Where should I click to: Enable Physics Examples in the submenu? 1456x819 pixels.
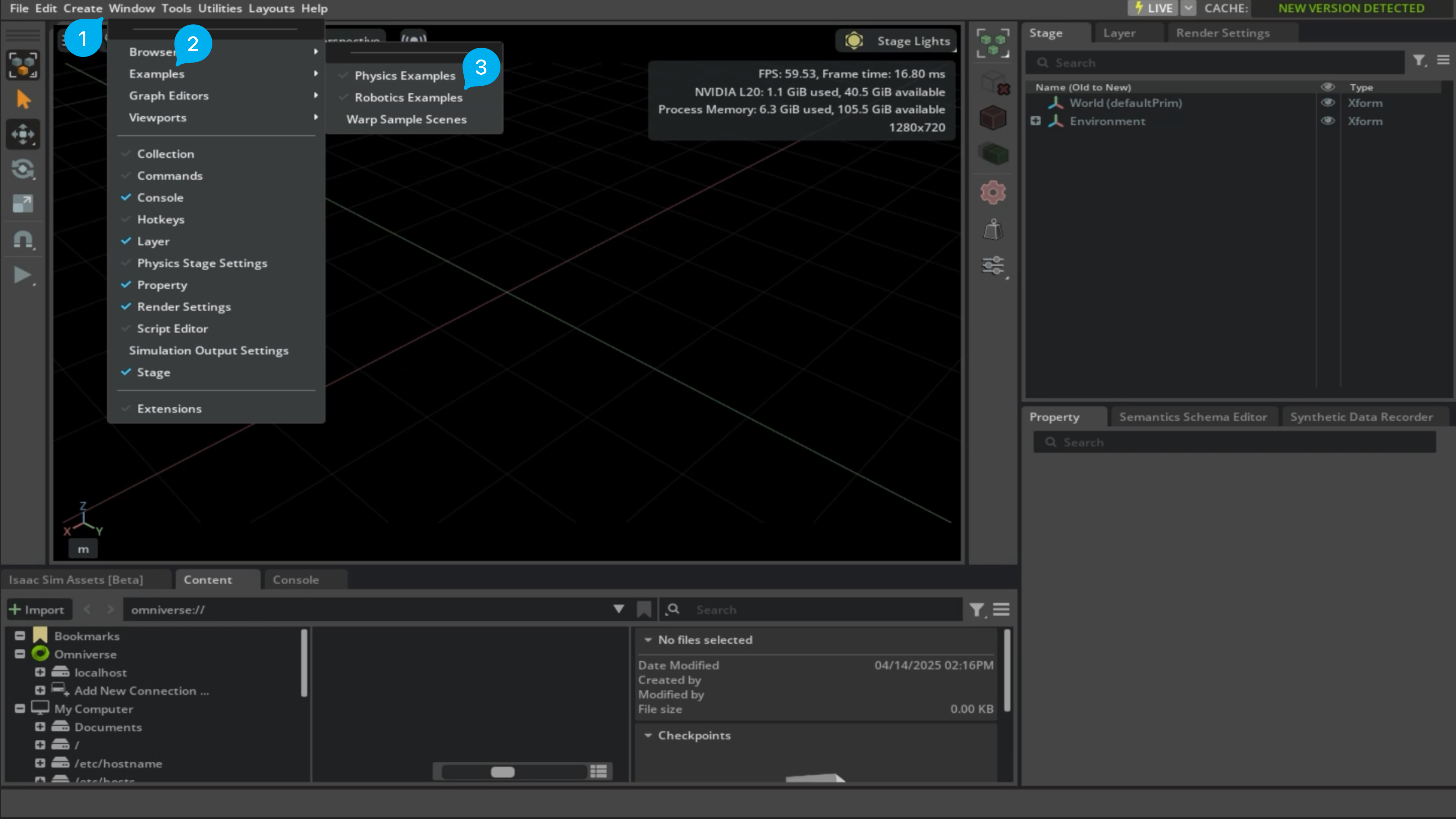405,76
